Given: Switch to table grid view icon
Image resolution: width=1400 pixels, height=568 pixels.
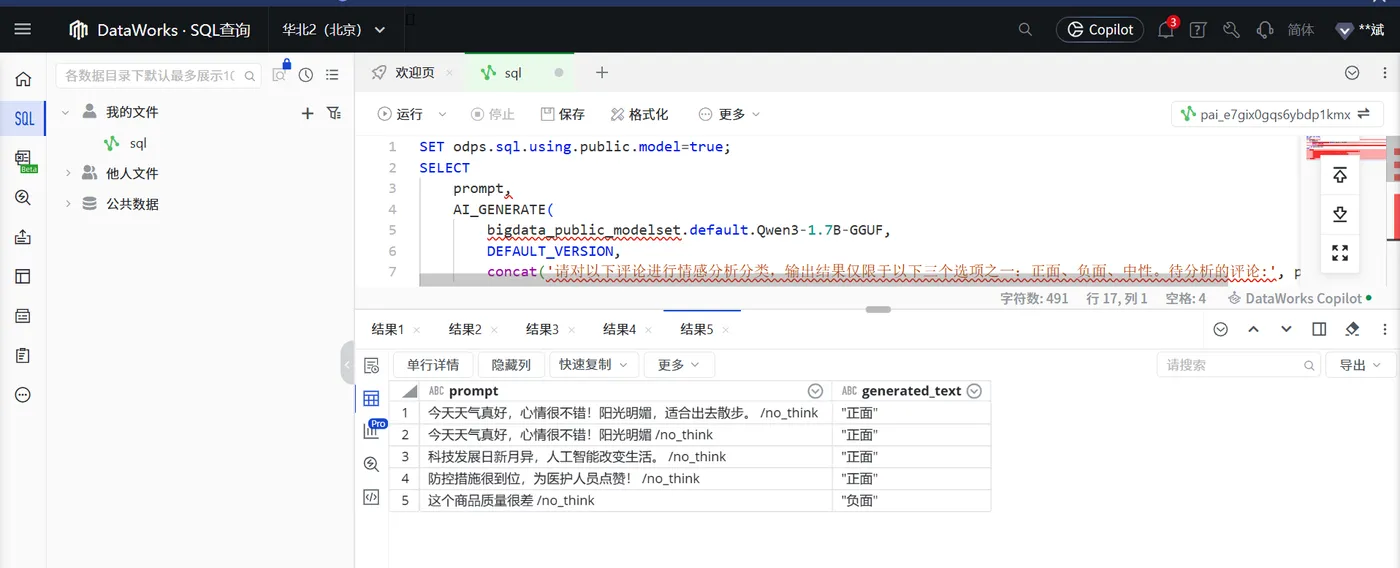Looking at the screenshot, I should (371, 398).
